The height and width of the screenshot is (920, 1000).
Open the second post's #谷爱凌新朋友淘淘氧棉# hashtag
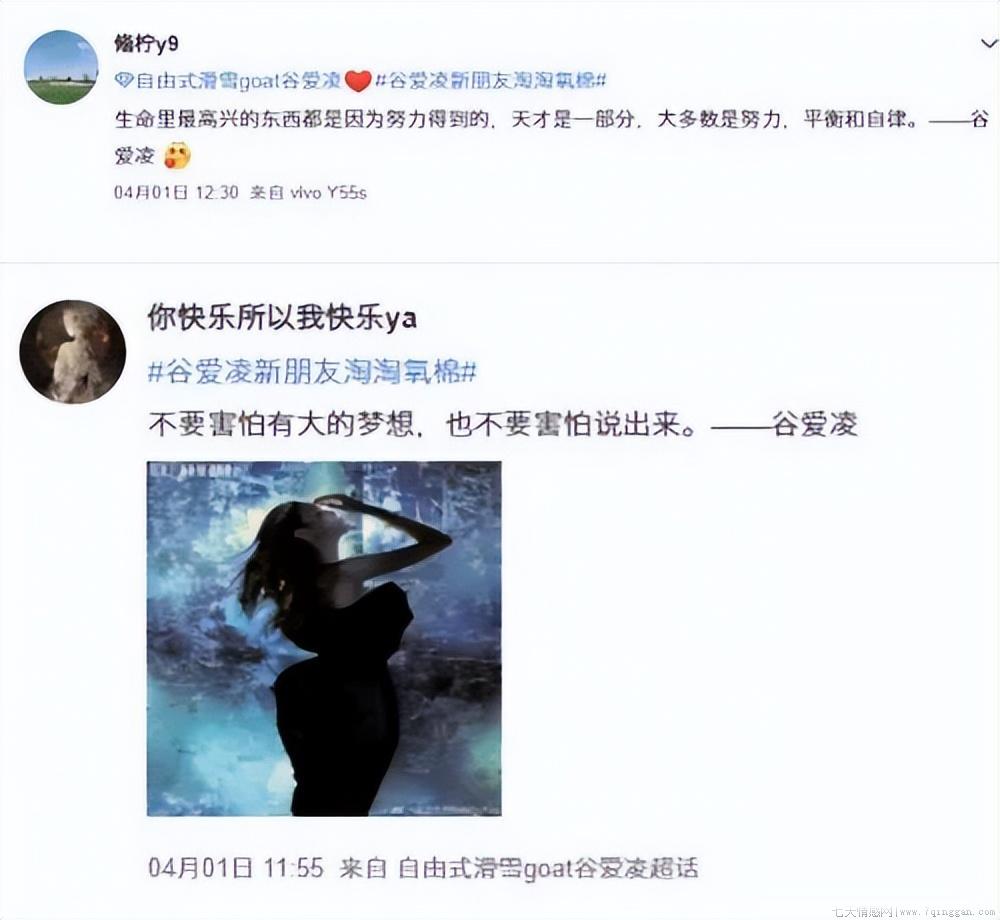coord(312,372)
